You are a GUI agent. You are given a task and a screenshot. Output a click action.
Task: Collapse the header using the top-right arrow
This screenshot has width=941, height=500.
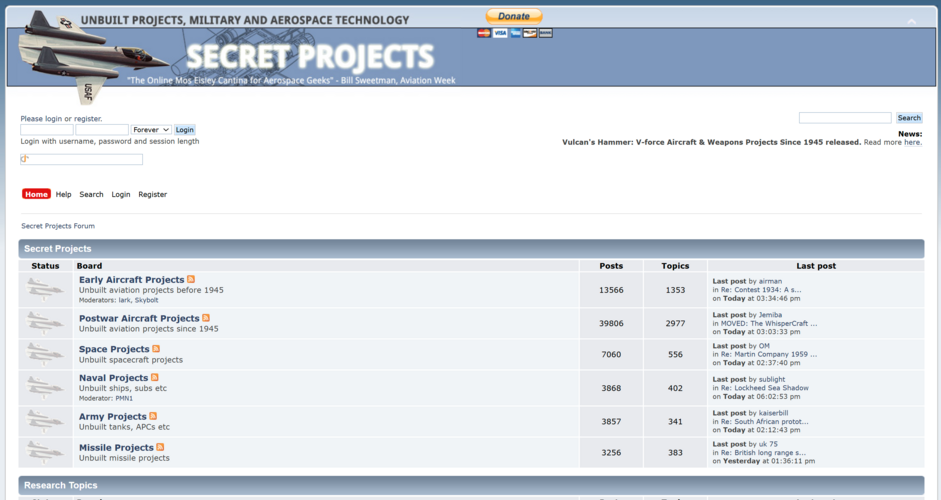point(912,21)
